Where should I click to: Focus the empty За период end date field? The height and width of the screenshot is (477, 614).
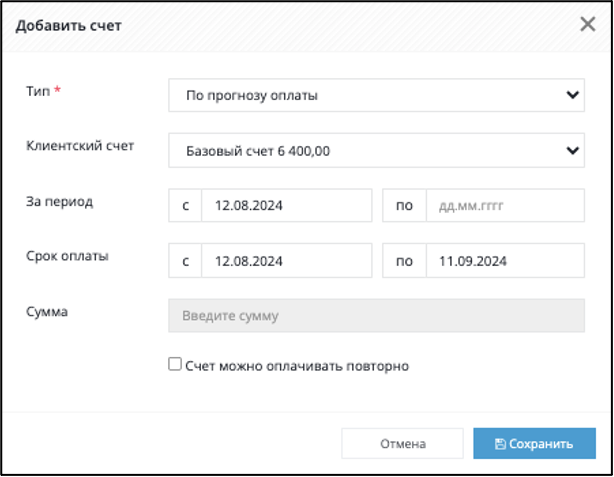tap(505, 206)
